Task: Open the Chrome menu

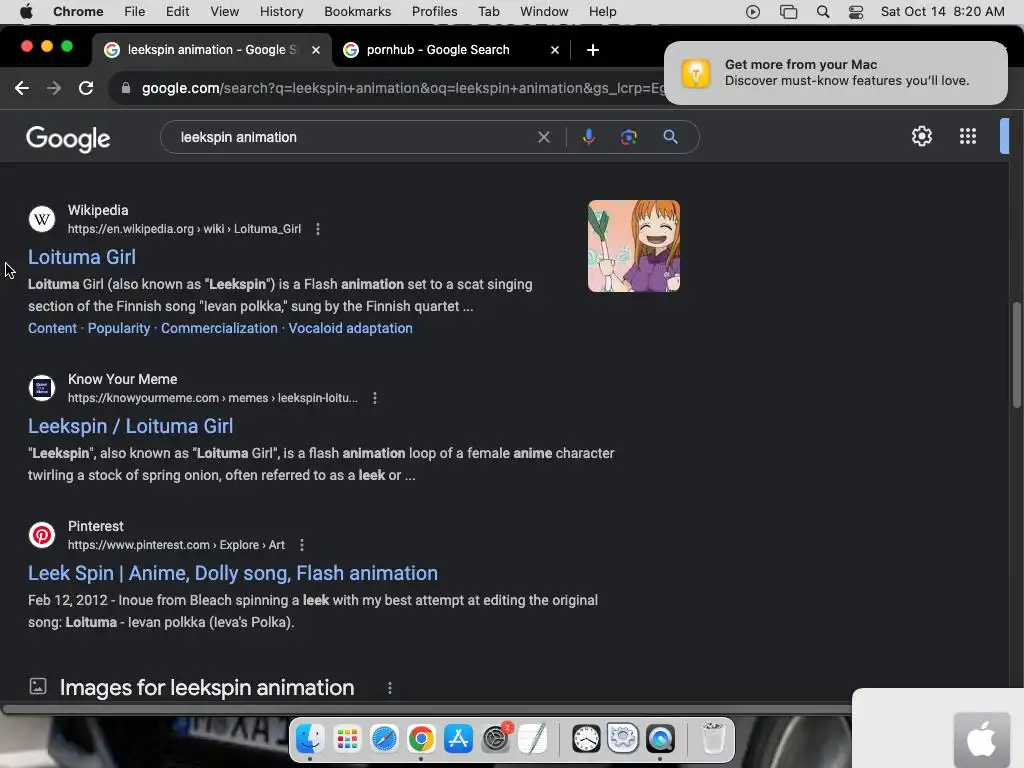Action: (x=78, y=12)
